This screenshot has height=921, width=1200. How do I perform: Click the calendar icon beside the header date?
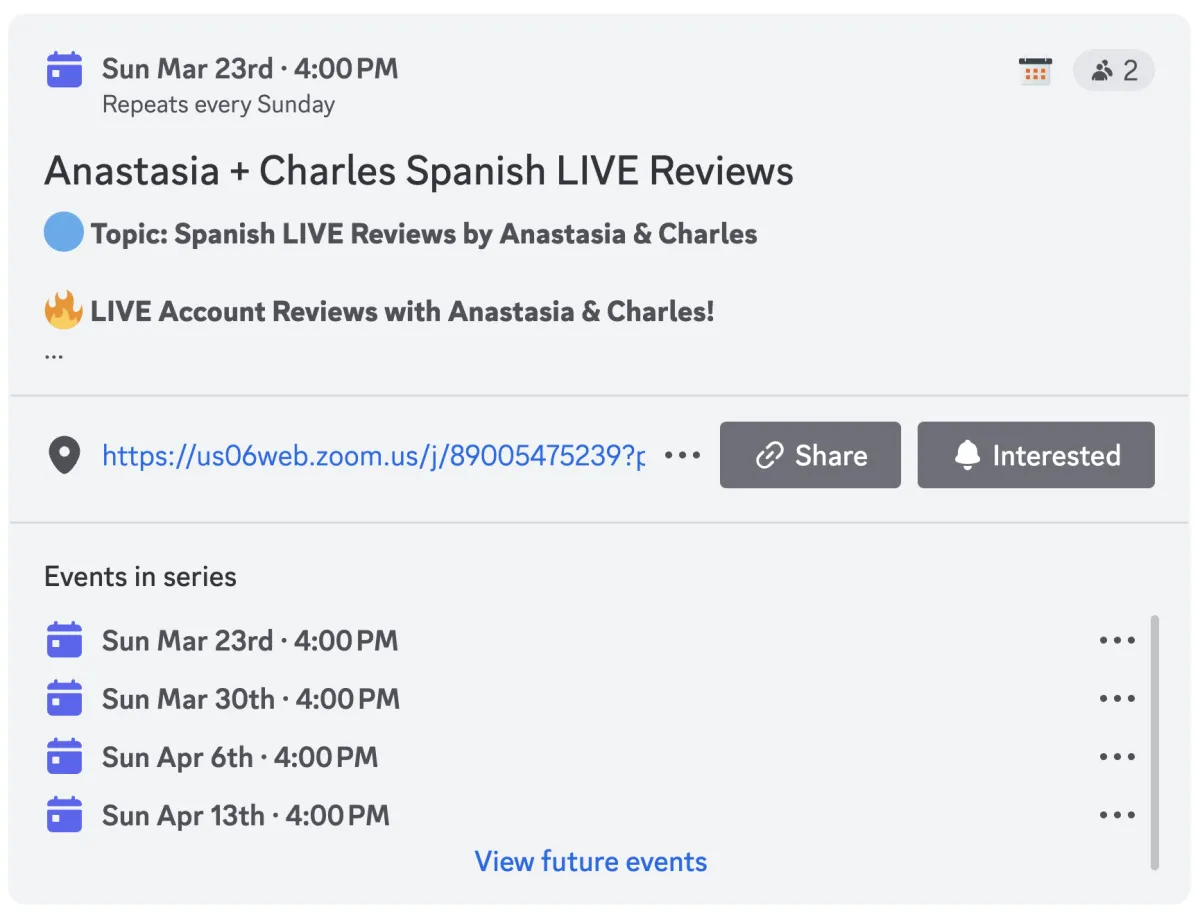tap(65, 70)
